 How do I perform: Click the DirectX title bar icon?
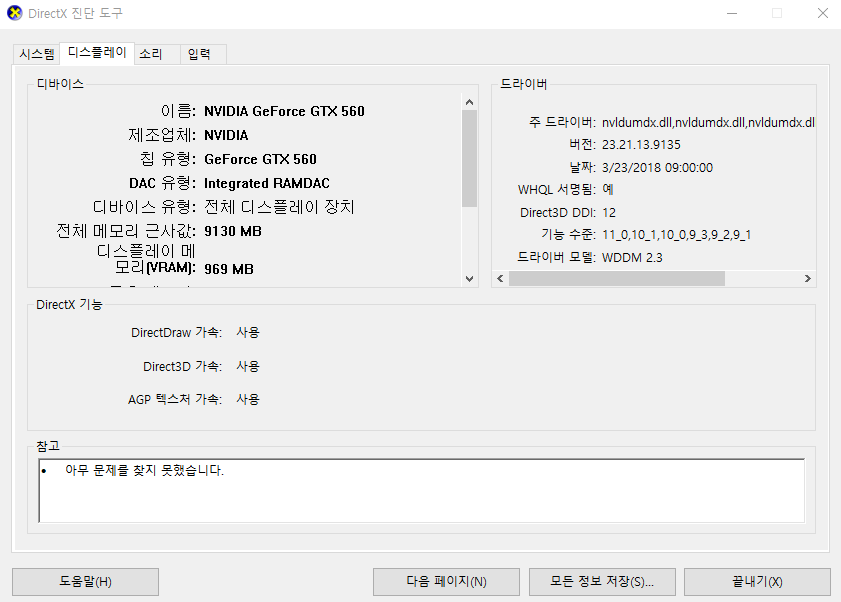pyautogui.click(x=14, y=13)
